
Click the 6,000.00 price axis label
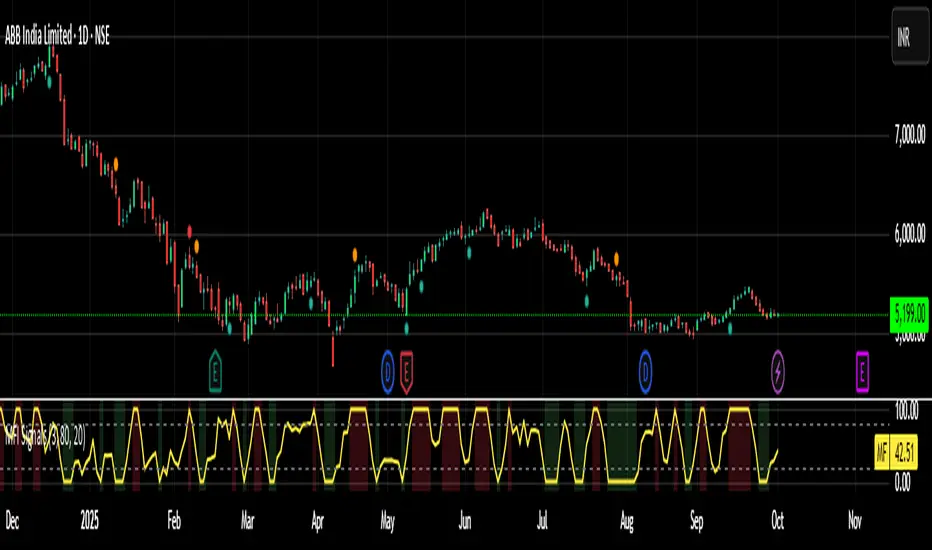point(909,234)
